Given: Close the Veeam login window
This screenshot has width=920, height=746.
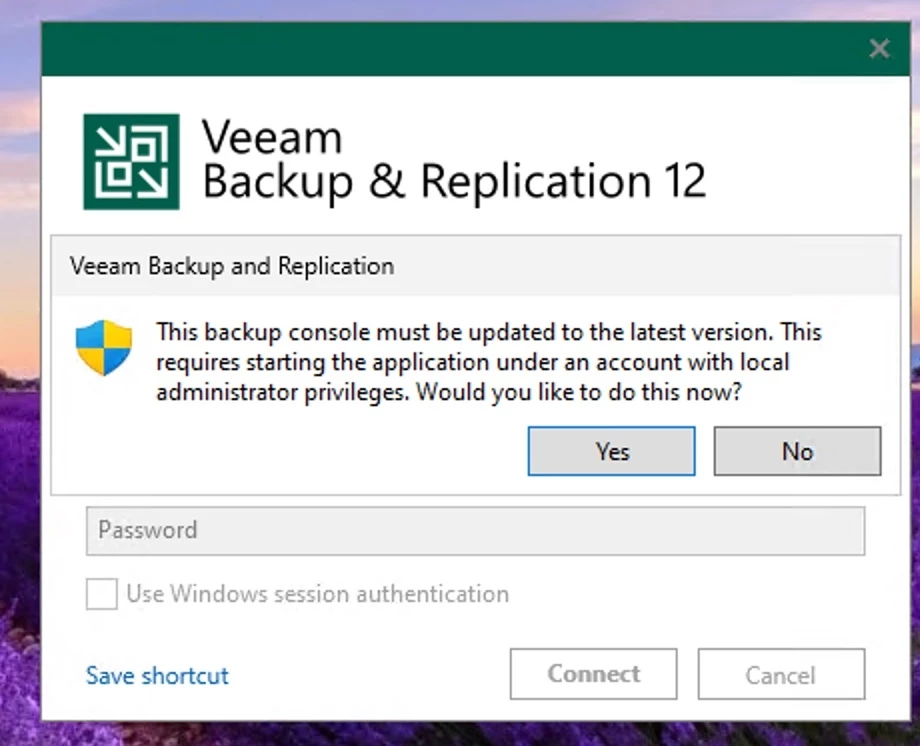Looking at the screenshot, I should click(x=880, y=49).
